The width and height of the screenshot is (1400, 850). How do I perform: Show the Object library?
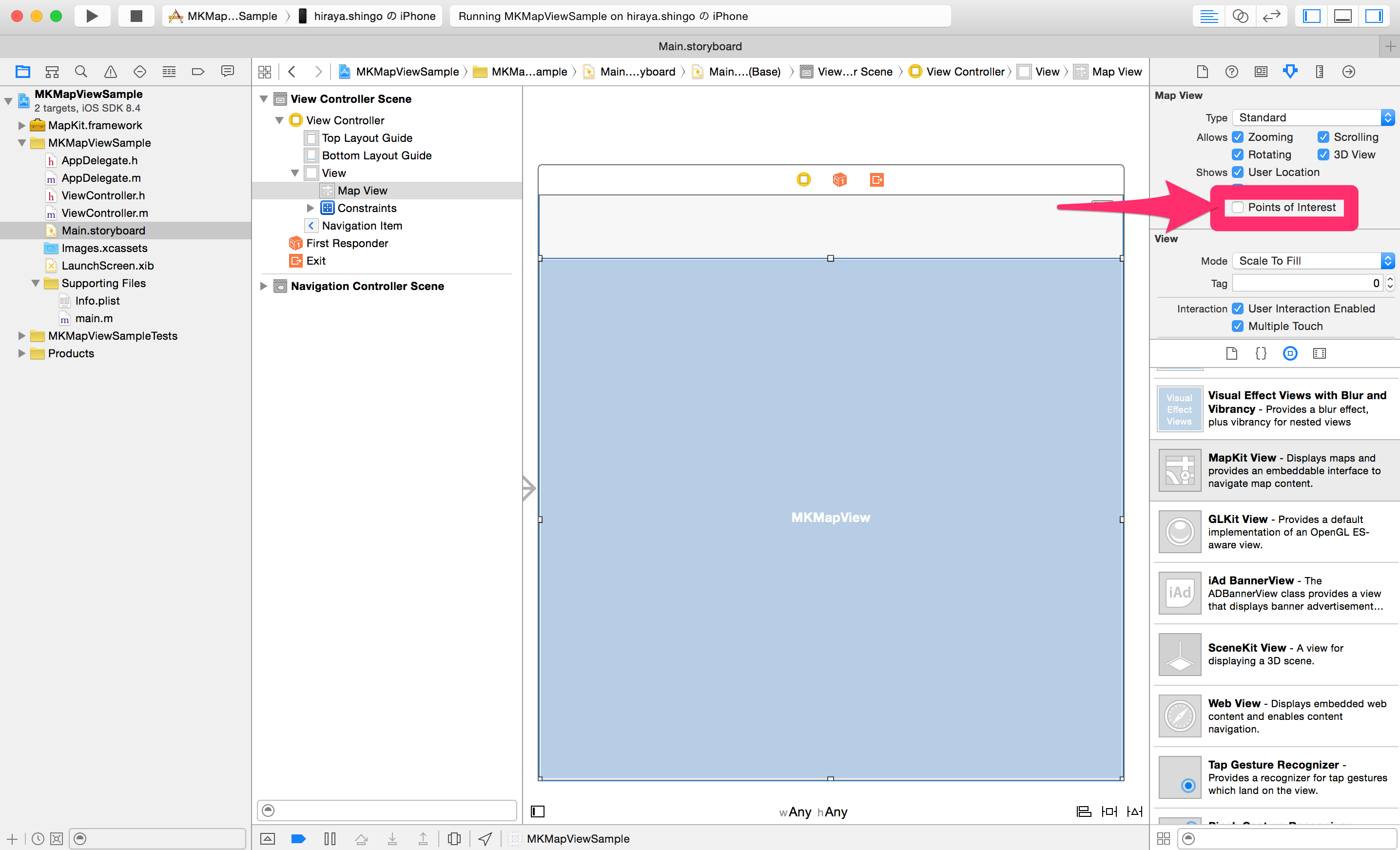click(x=1290, y=353)
